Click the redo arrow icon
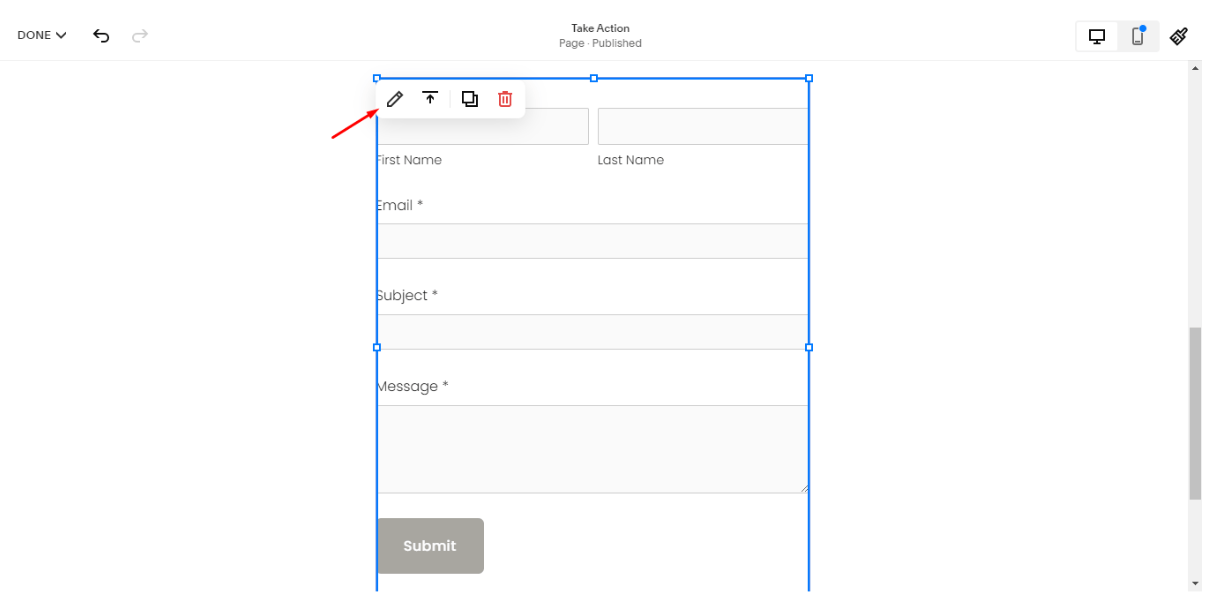1212x610 pixels. (x=140, y=35)
